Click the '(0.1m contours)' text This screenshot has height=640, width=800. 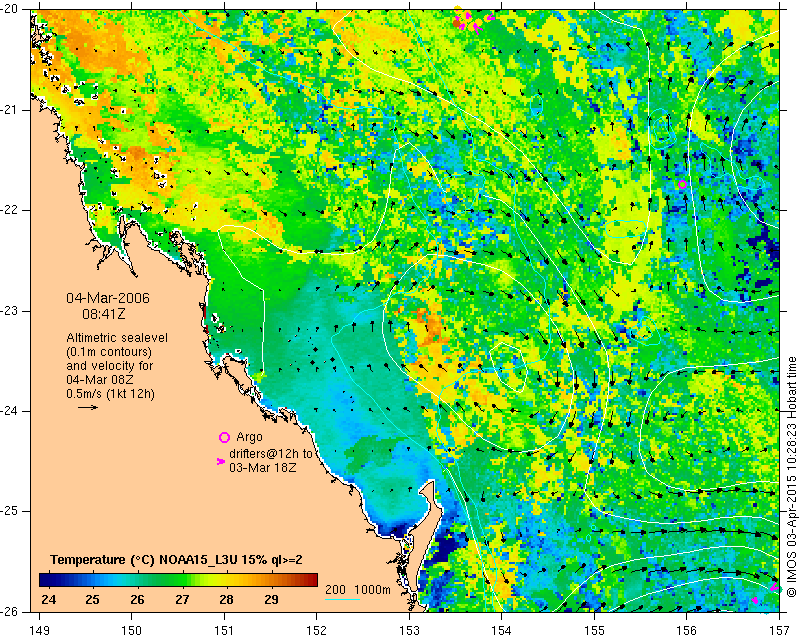pos(109,352)
